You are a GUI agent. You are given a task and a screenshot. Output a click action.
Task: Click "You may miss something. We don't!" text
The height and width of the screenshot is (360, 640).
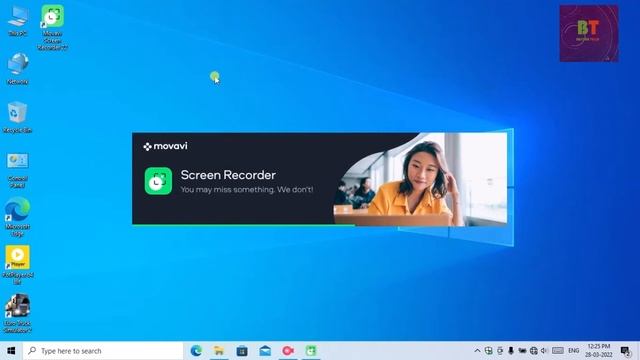[x=247, y=190]
